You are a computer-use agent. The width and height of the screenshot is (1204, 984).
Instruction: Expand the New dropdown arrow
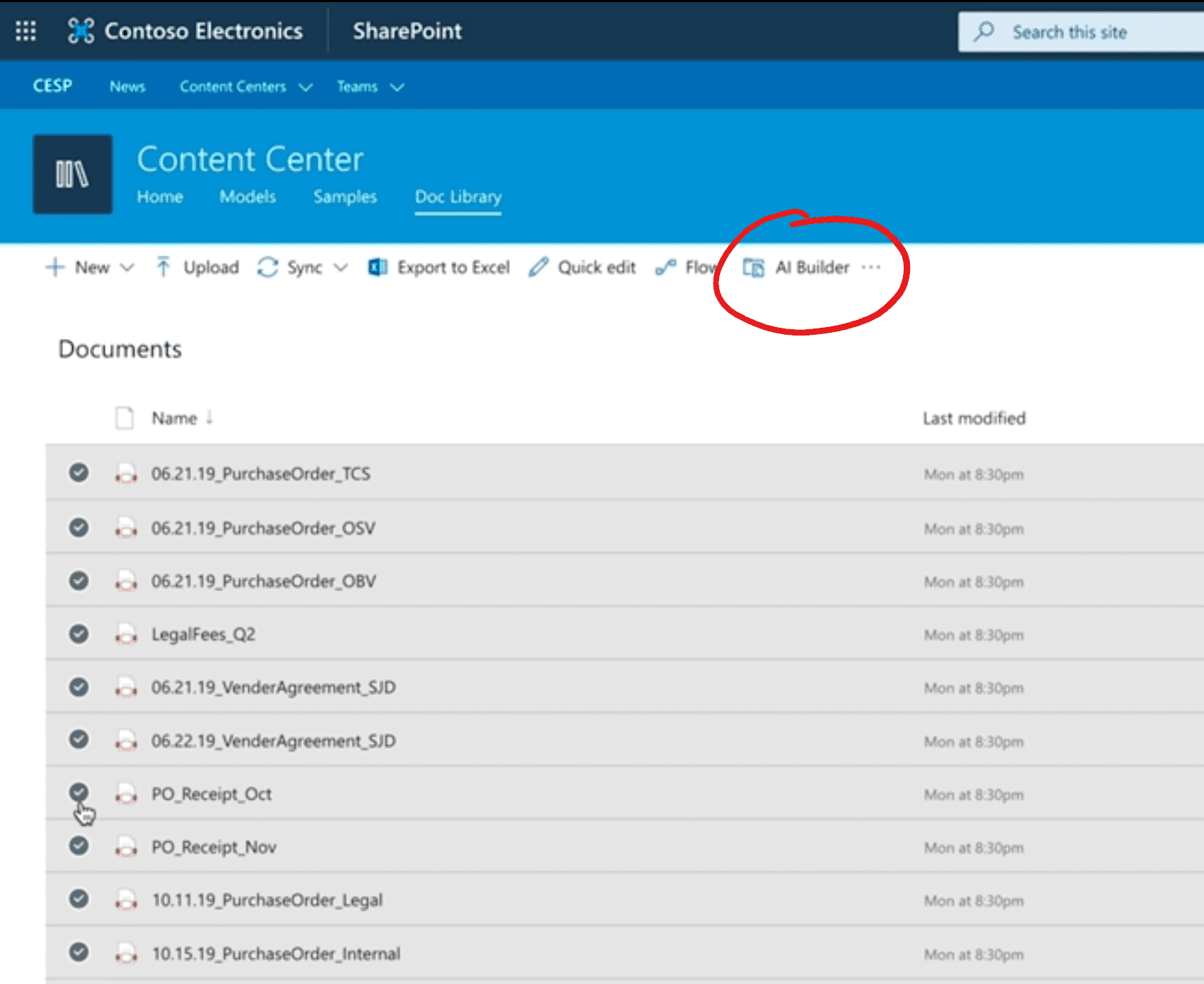(x=127, y=267)
